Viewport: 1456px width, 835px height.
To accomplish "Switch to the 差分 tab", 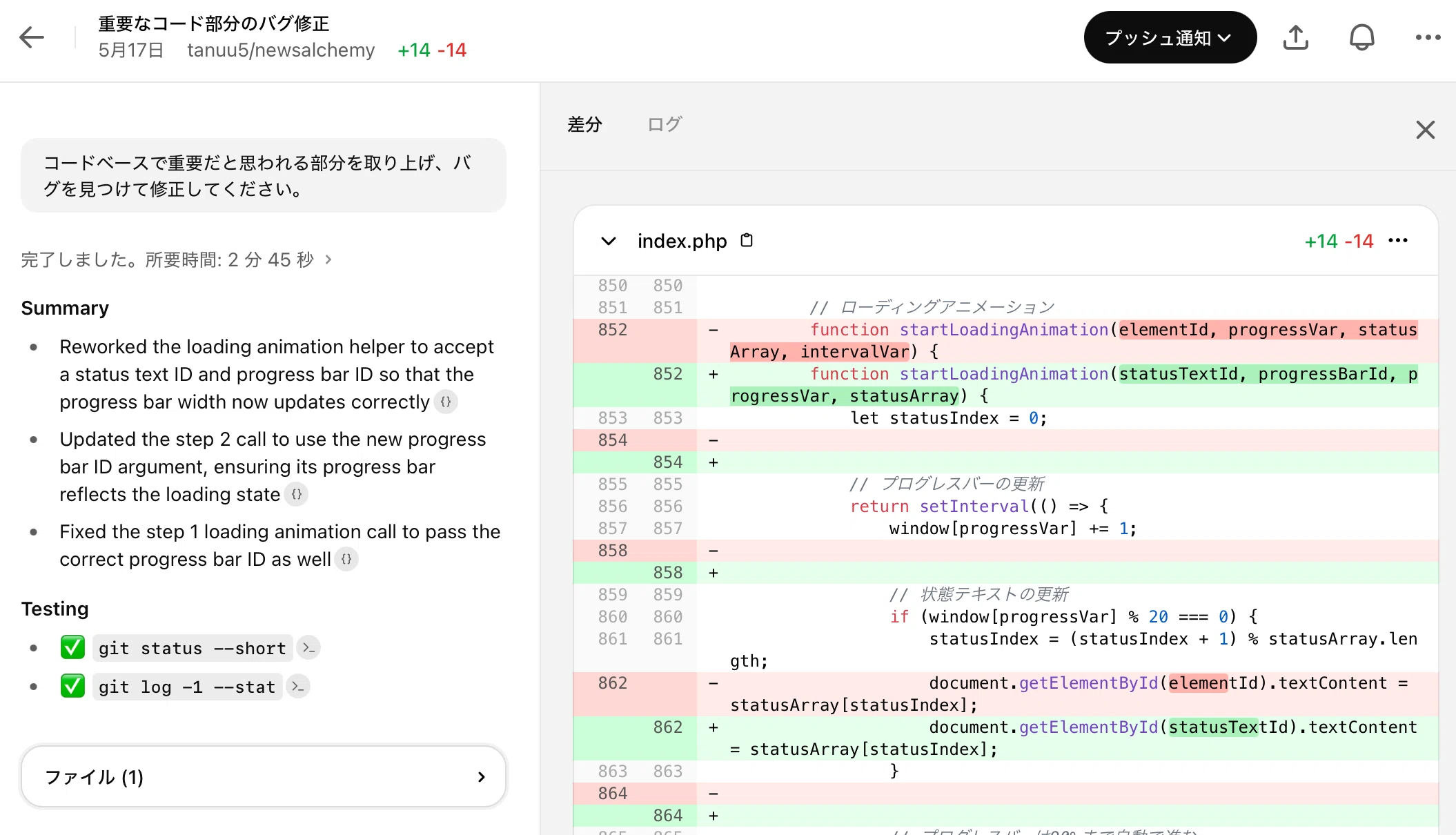I will tap(584, 124).
